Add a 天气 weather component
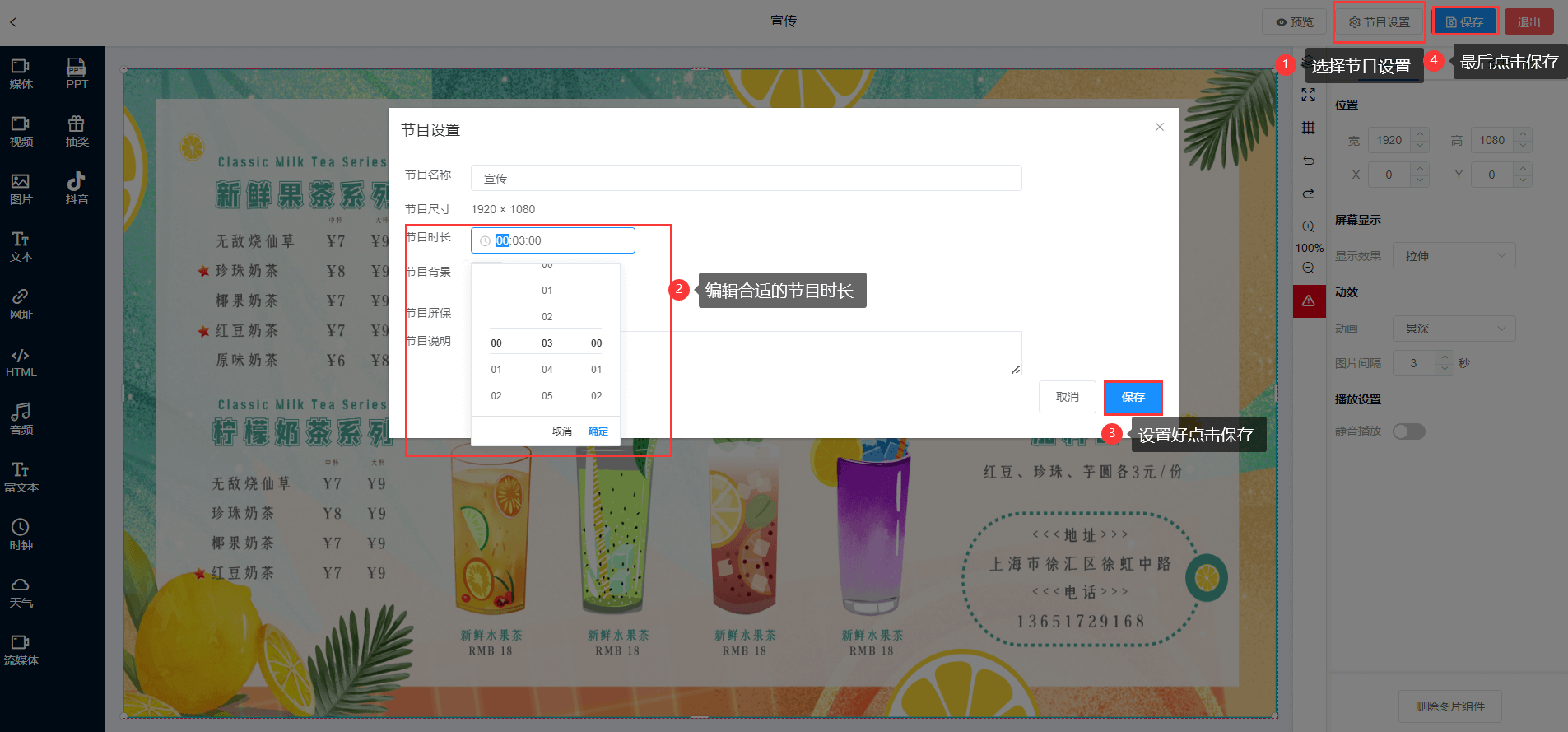The image size is (1568, 732). pyautogui.click(x=21, y=593)
